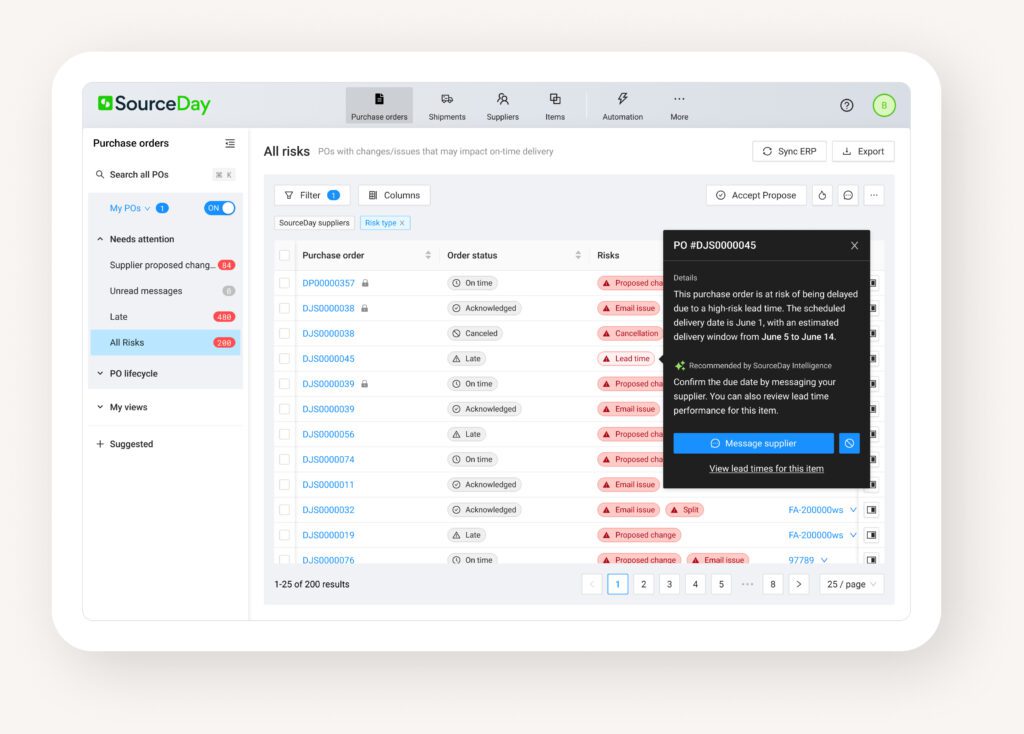Select All Risks in sidebar
Image resolution: width=1024 pixels, height=734 pixels.
pos(165,342)
